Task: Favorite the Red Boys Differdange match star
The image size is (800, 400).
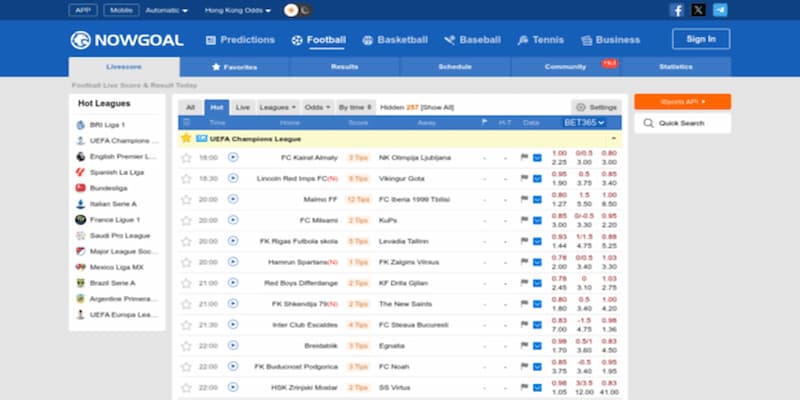Action: point(186,284)
